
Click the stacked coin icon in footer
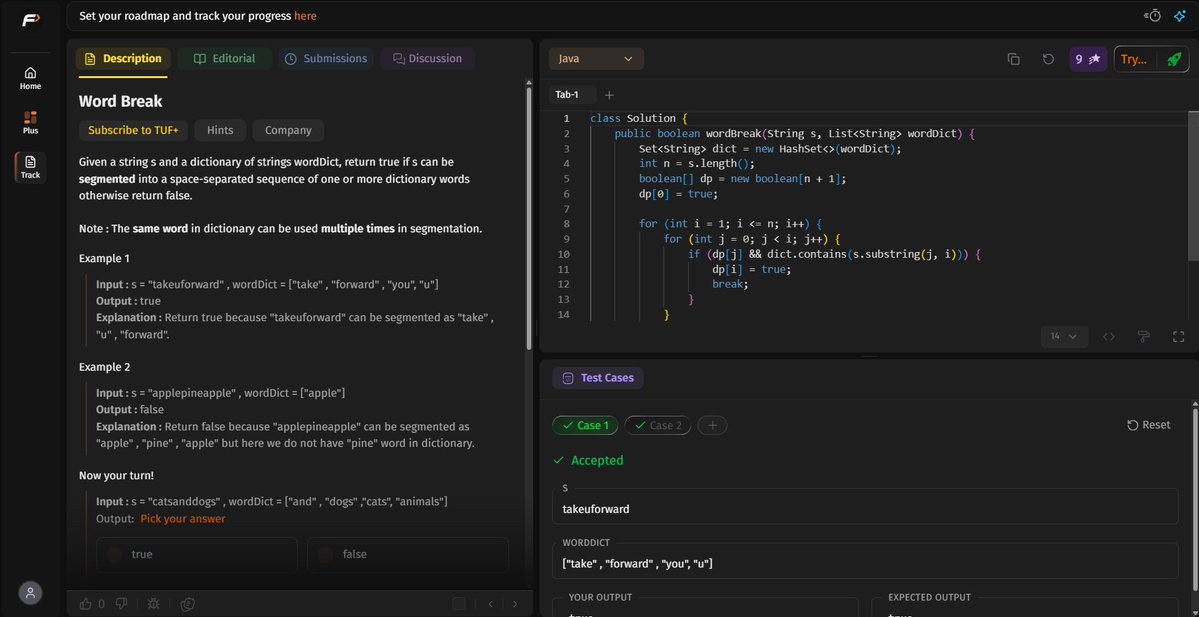(187, 604)
